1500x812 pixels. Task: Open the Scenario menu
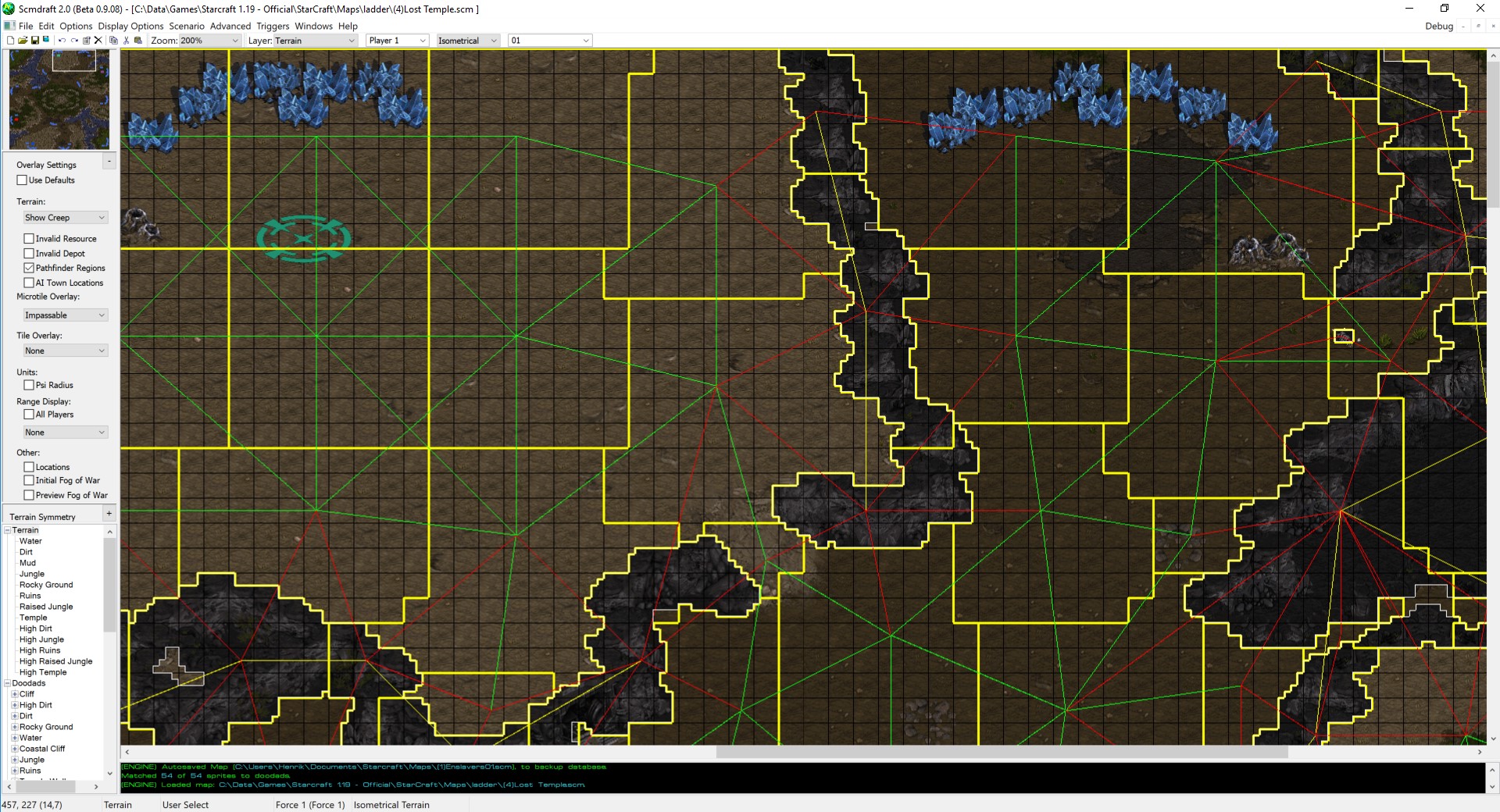(186, 26)
